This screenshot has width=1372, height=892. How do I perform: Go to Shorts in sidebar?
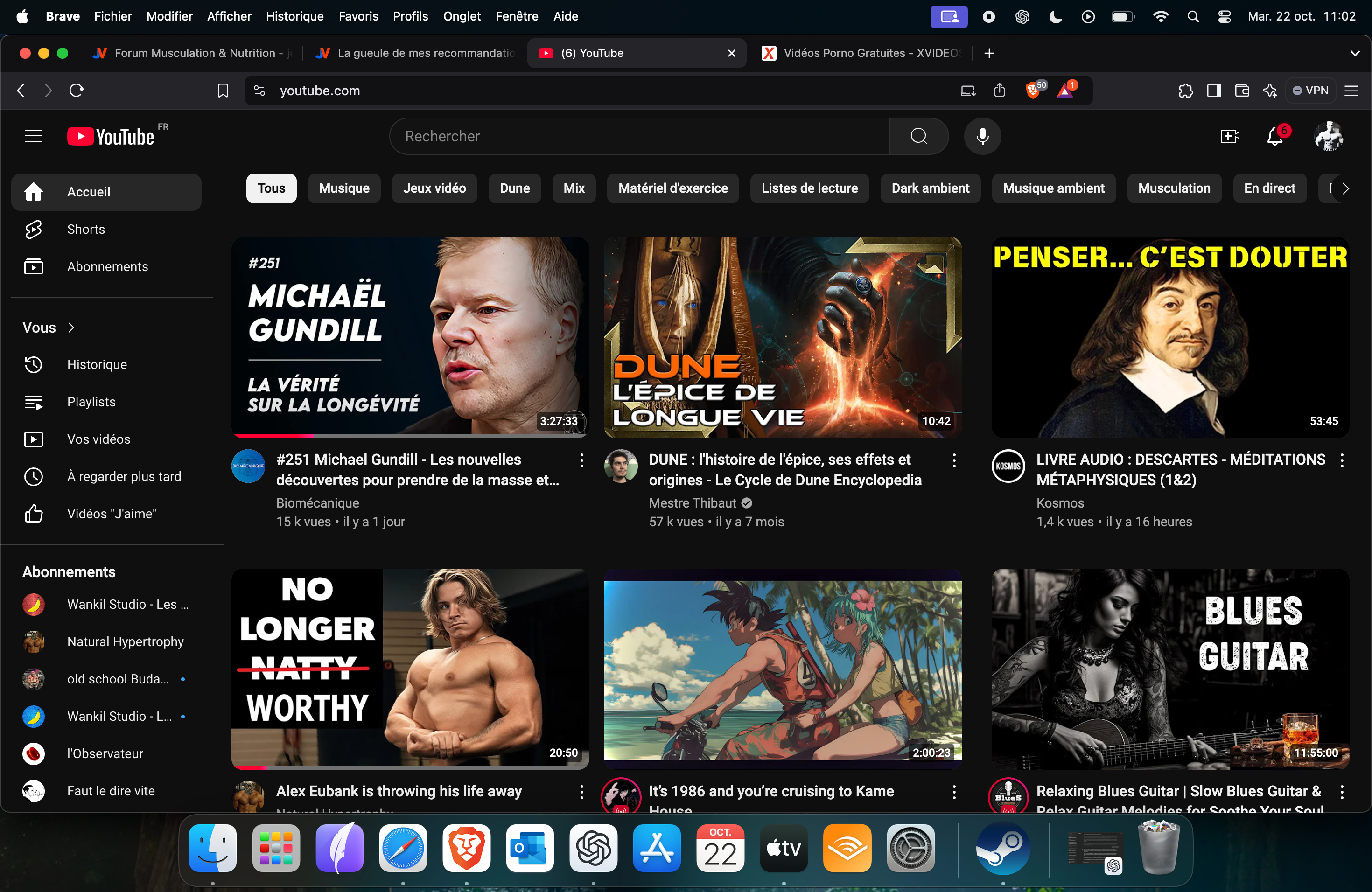click(106, 230)
